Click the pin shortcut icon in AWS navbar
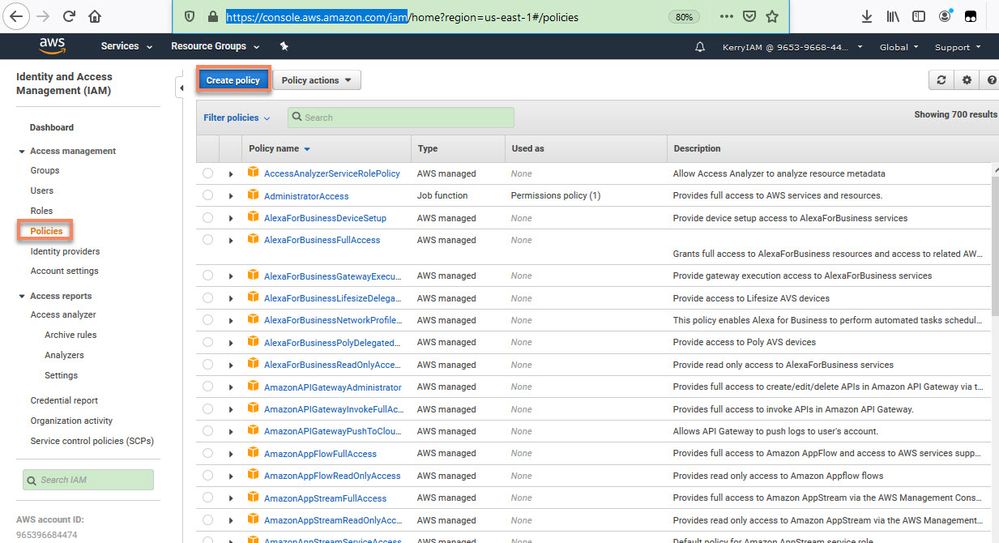The height and width of the screenshot is (543, 999). coord(284,46)
